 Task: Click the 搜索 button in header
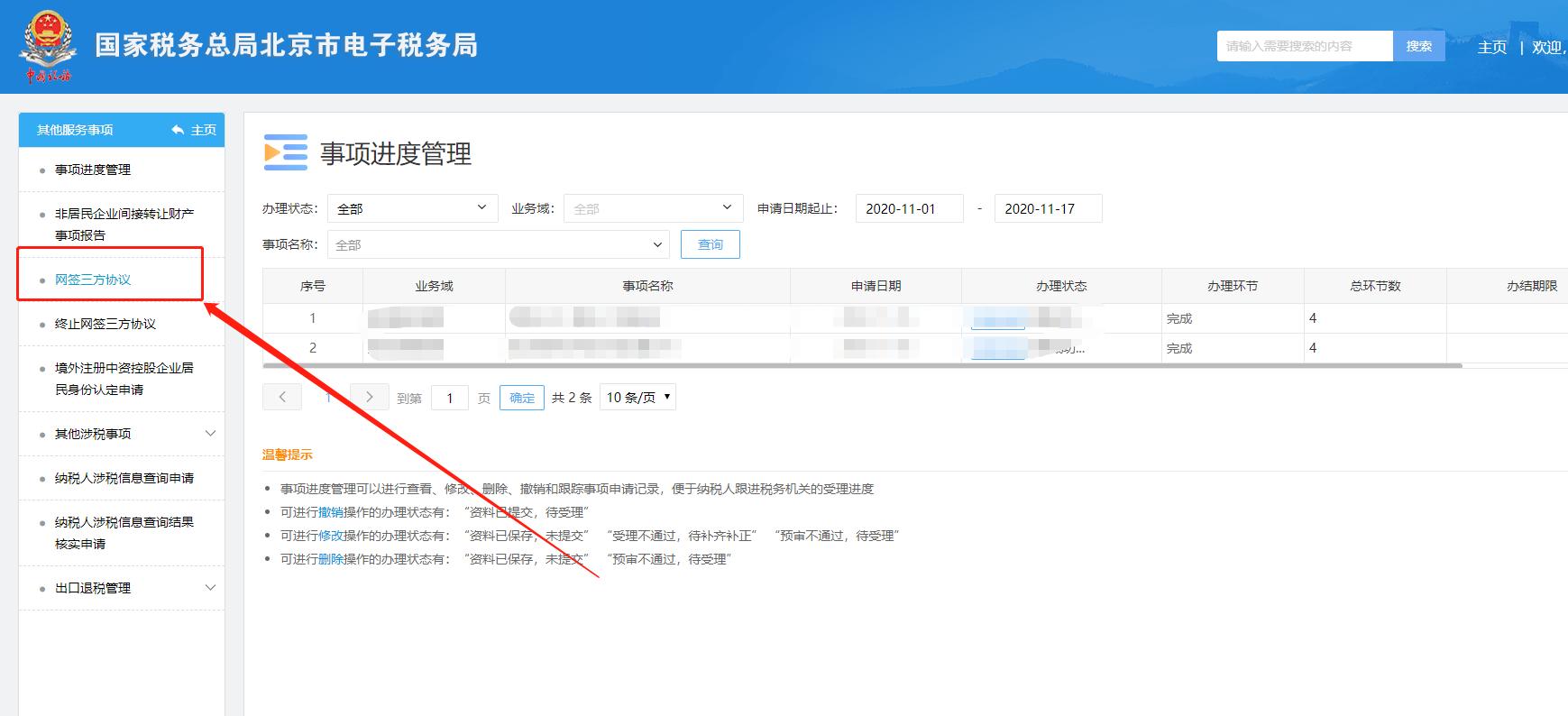(1419, 46)
